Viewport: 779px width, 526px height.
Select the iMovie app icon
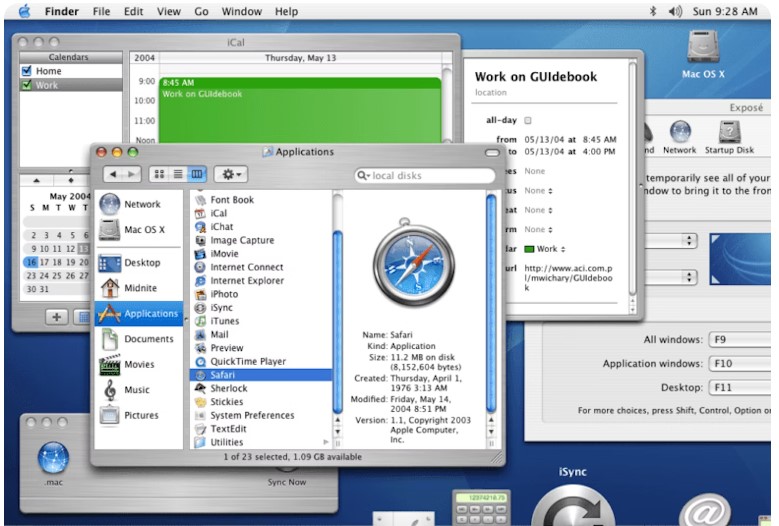200,253
